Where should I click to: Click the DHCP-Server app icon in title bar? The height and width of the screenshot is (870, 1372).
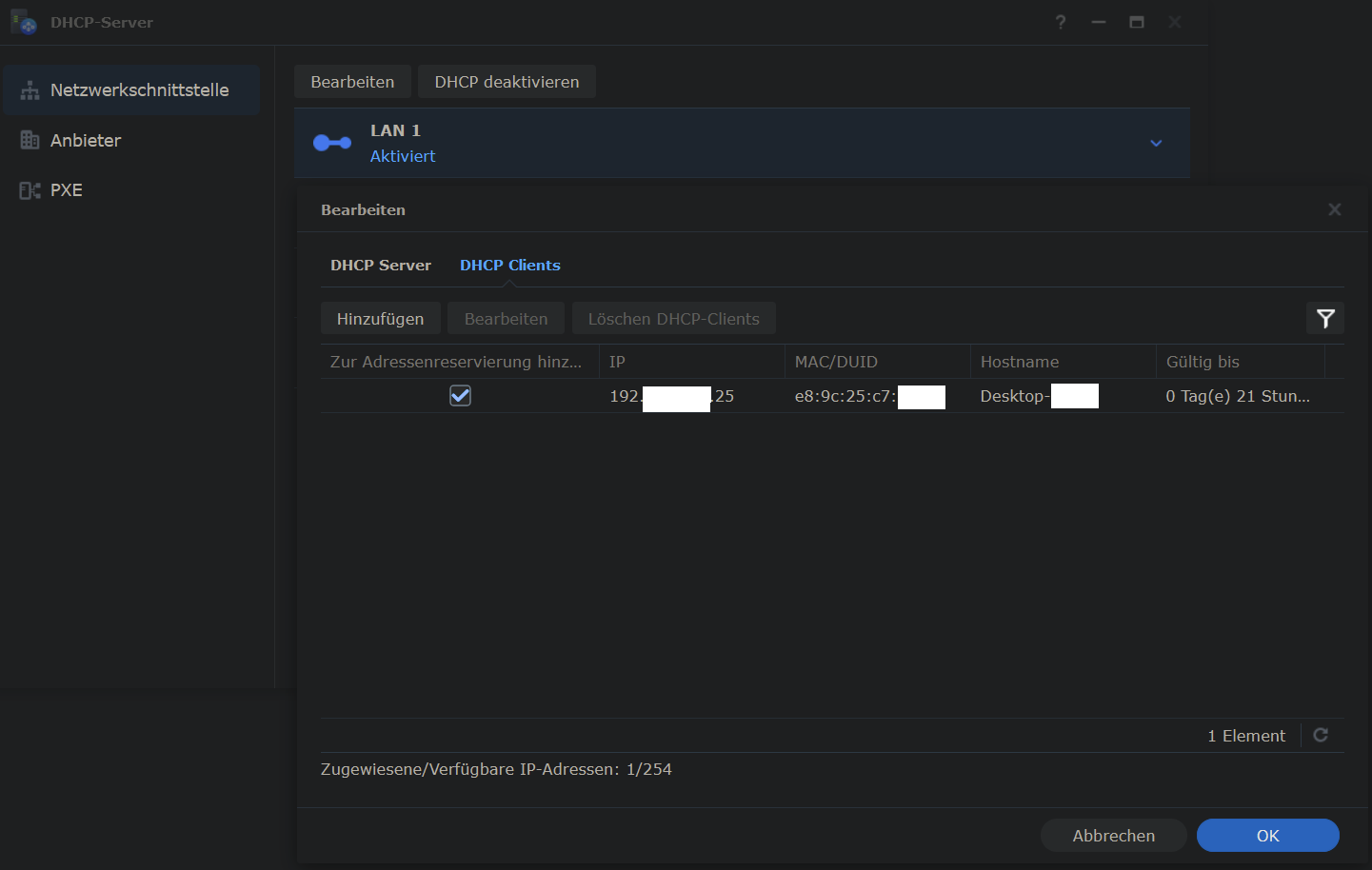(x=24, y=22)
